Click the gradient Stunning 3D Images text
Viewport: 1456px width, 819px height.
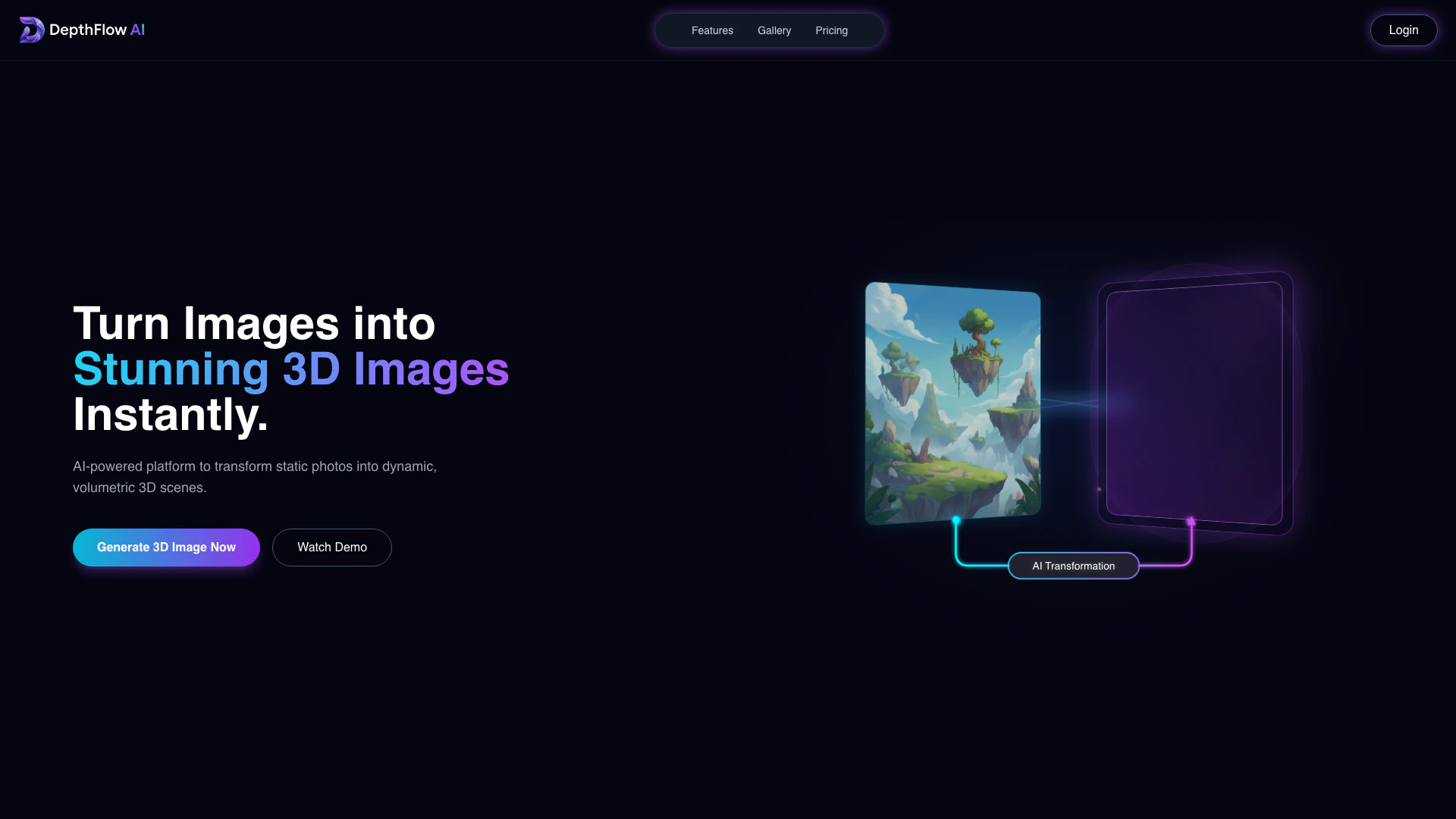pos(290,369)
